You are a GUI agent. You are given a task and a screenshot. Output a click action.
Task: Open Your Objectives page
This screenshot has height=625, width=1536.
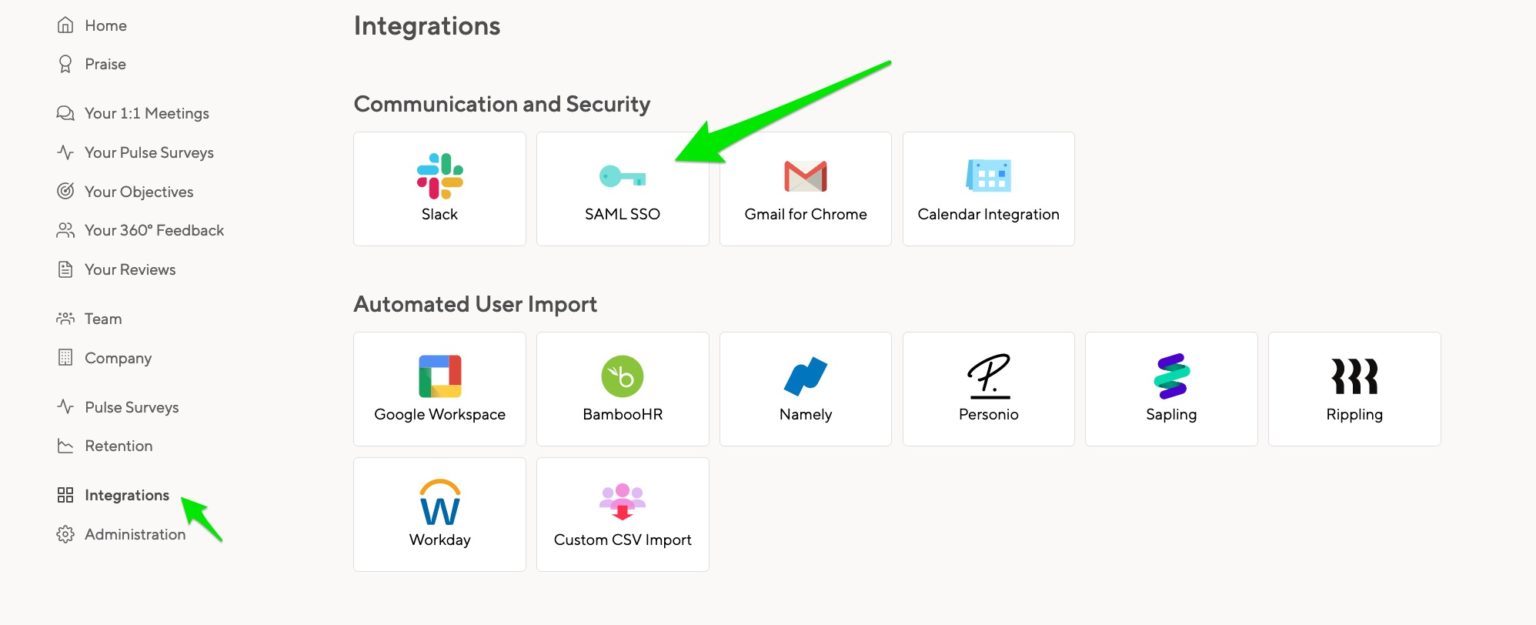point(138,191)
